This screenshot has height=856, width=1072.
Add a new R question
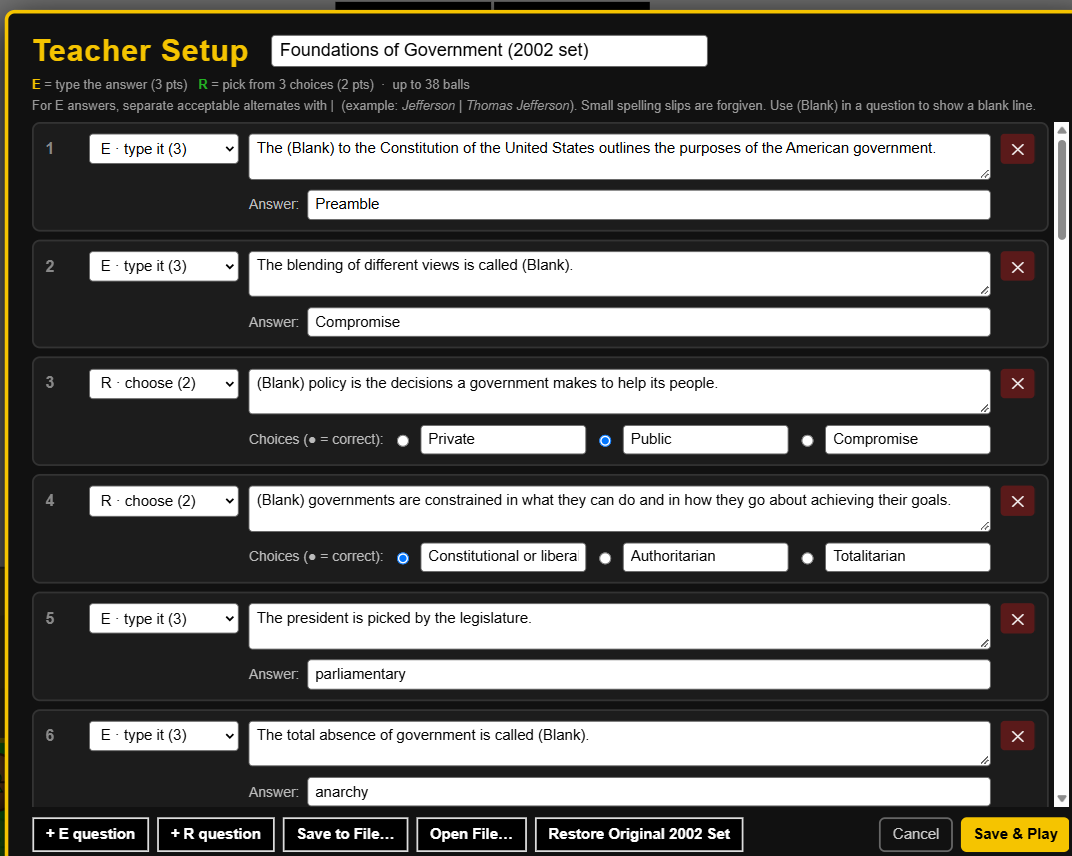coord(215,834)
